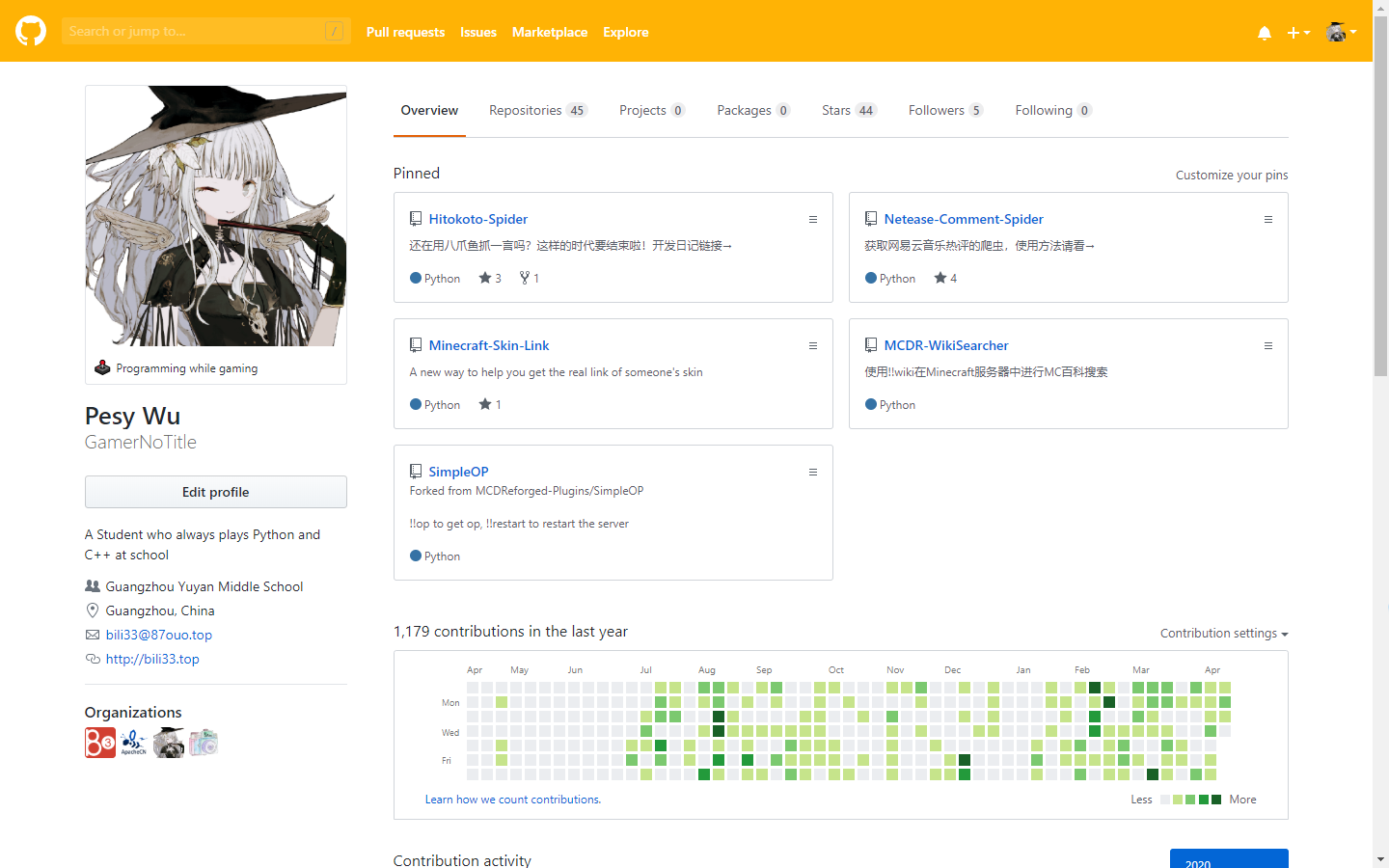Open the link http://bili33.top
This screenshot has width=1389, height=868.
point(151,659)
